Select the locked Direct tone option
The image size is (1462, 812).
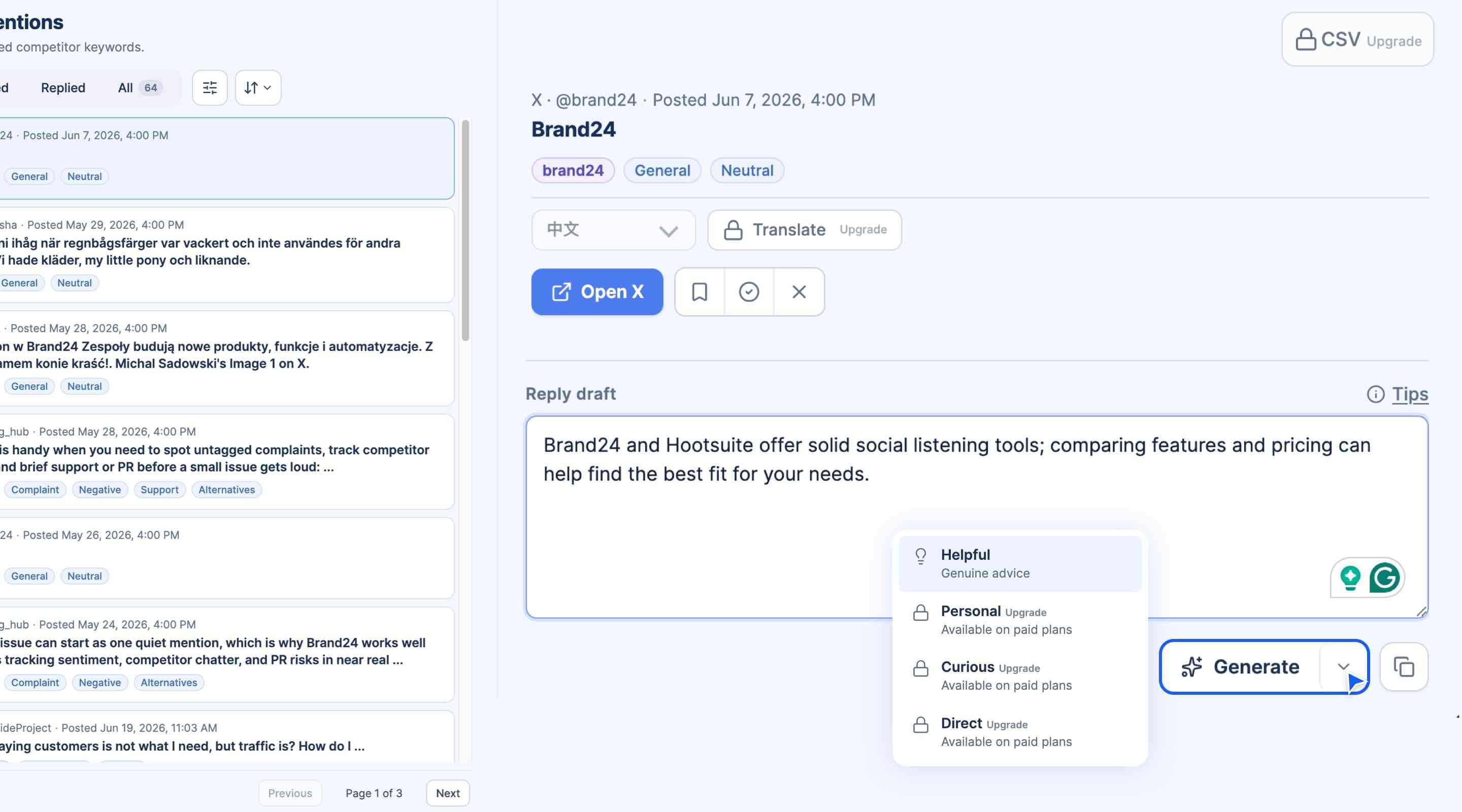(x=1020, y=732)
